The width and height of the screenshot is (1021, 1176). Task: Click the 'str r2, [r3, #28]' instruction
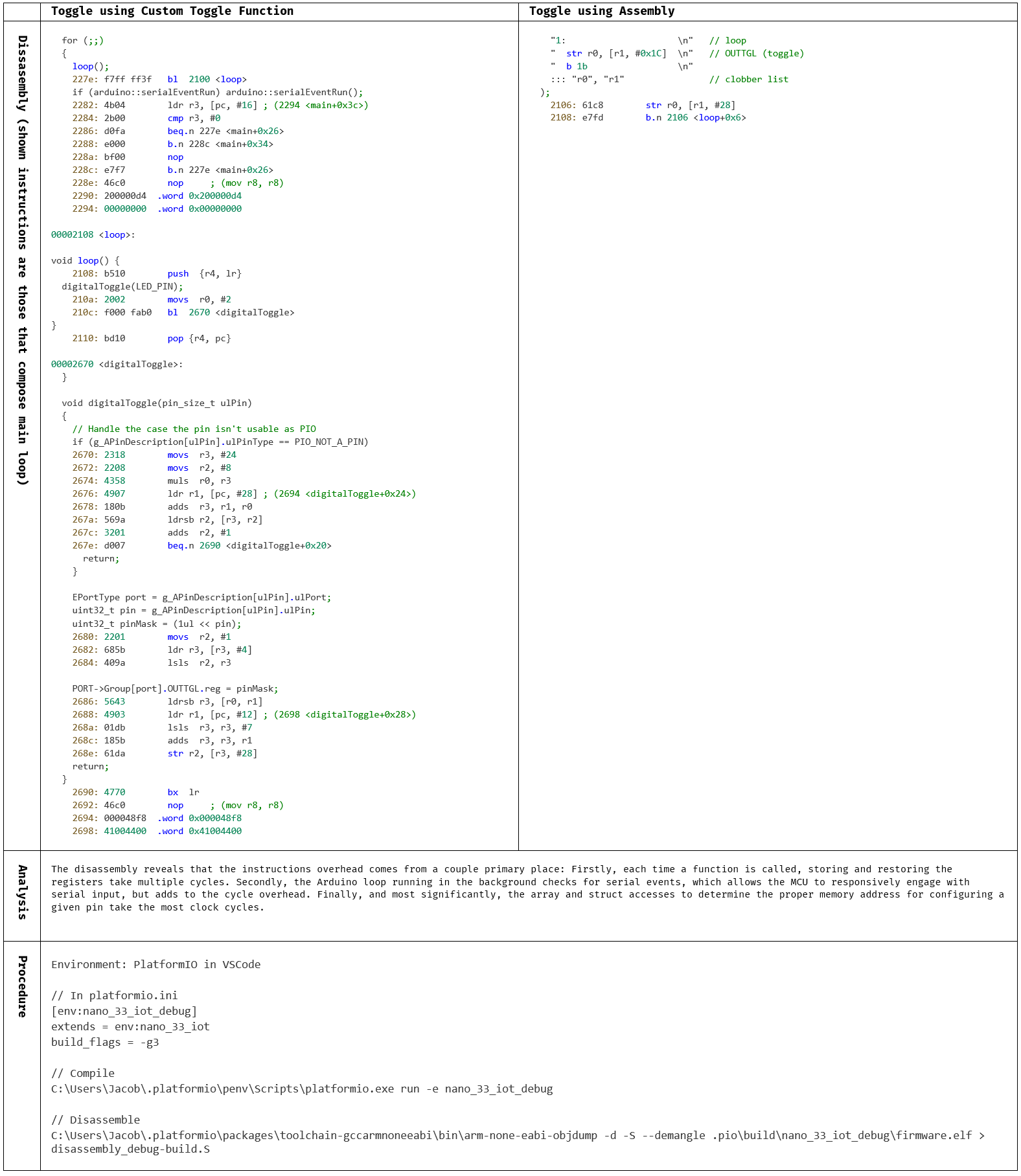tap(212, 754)
